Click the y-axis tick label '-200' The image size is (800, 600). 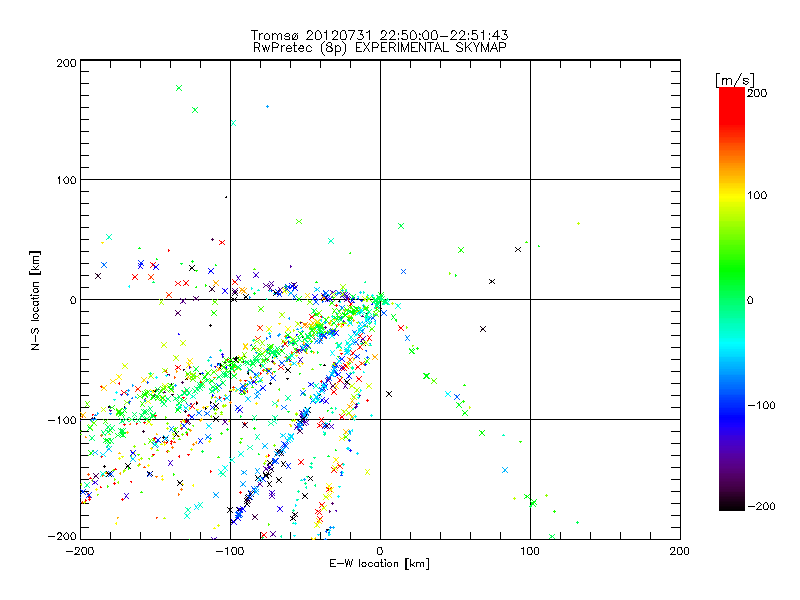(x=62, y=536)
